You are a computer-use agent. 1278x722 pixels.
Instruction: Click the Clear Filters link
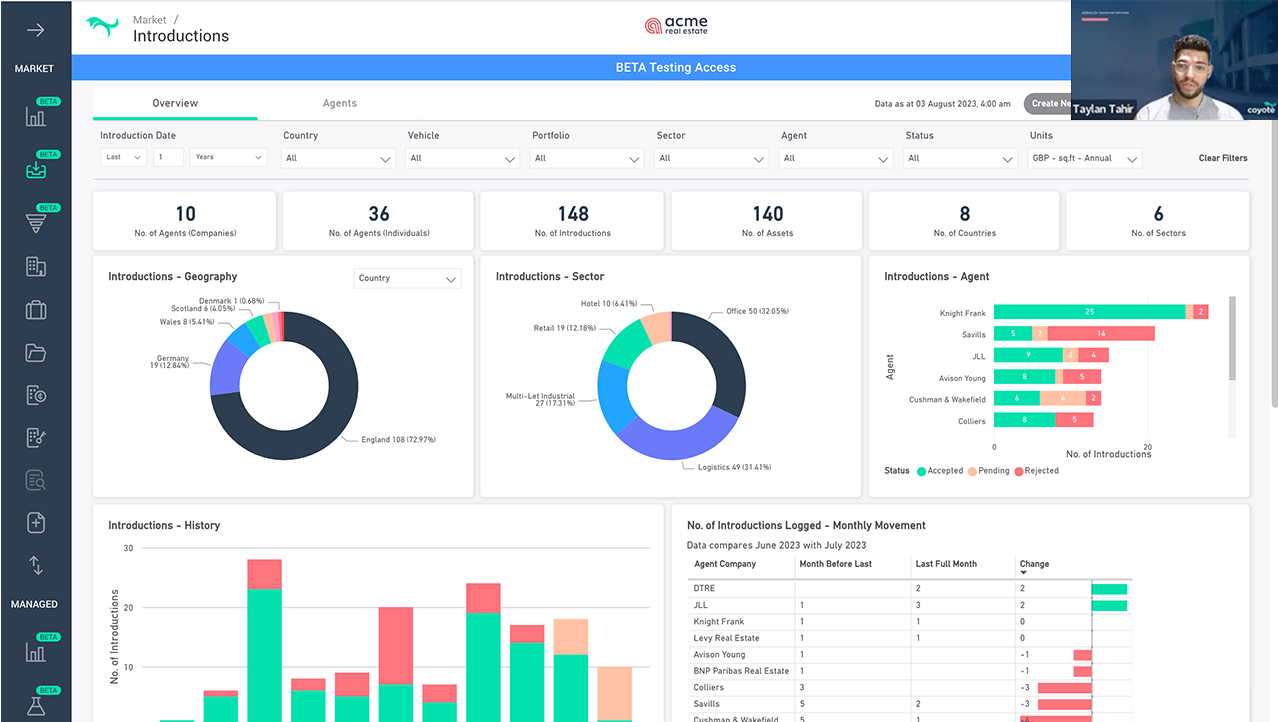(x=1223, y=158)
